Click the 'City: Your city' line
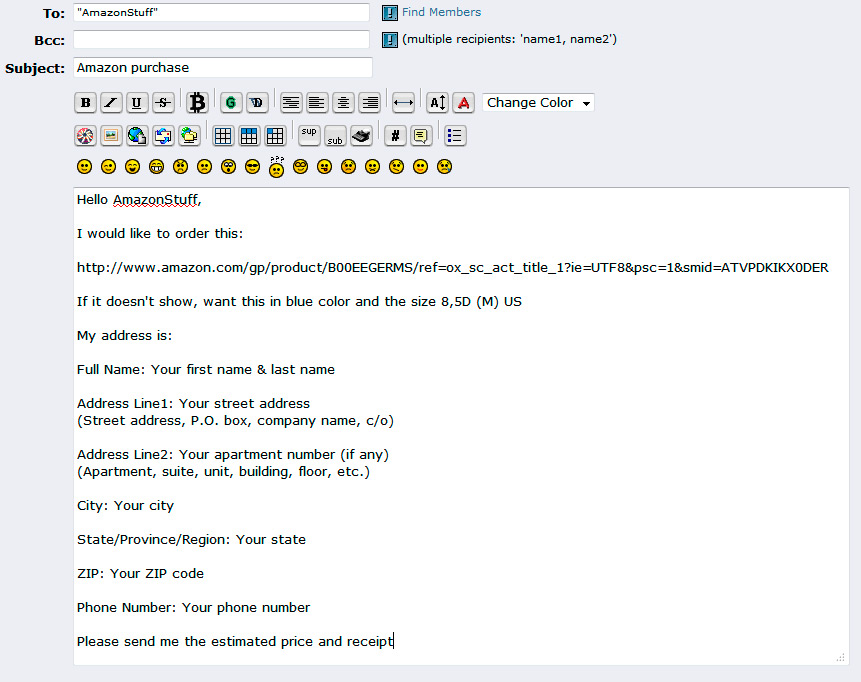 click(125, 506)
